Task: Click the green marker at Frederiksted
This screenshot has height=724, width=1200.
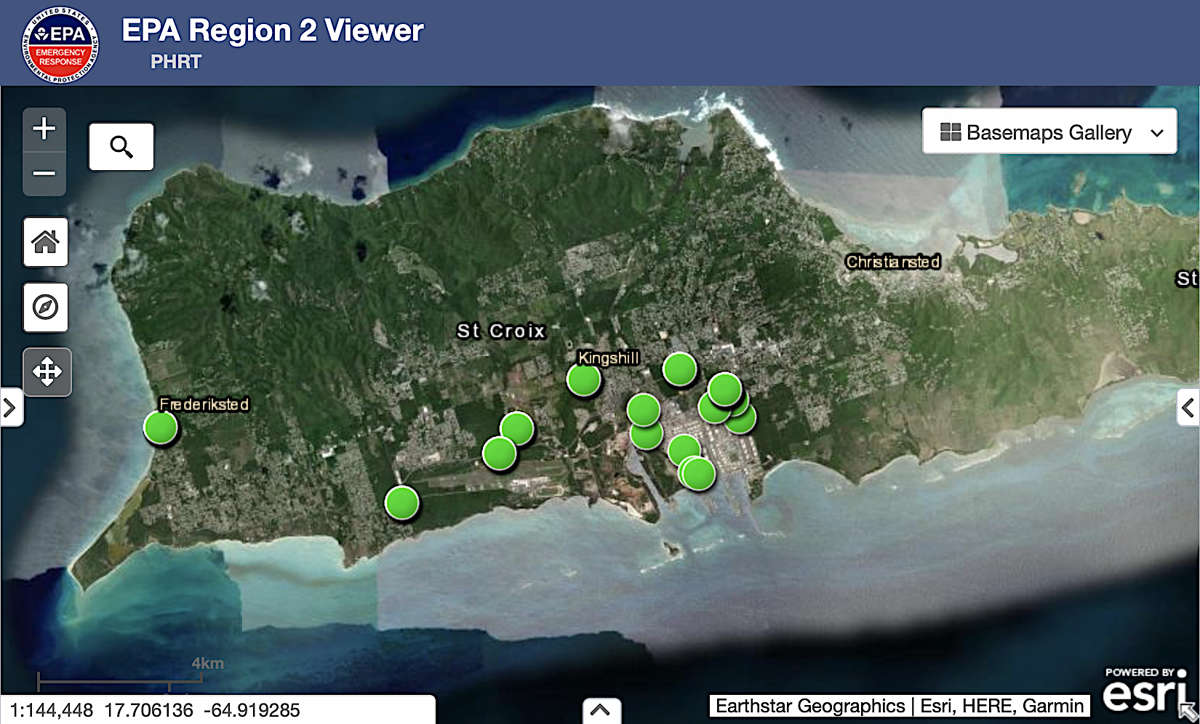Action: (x=160, y=427)
